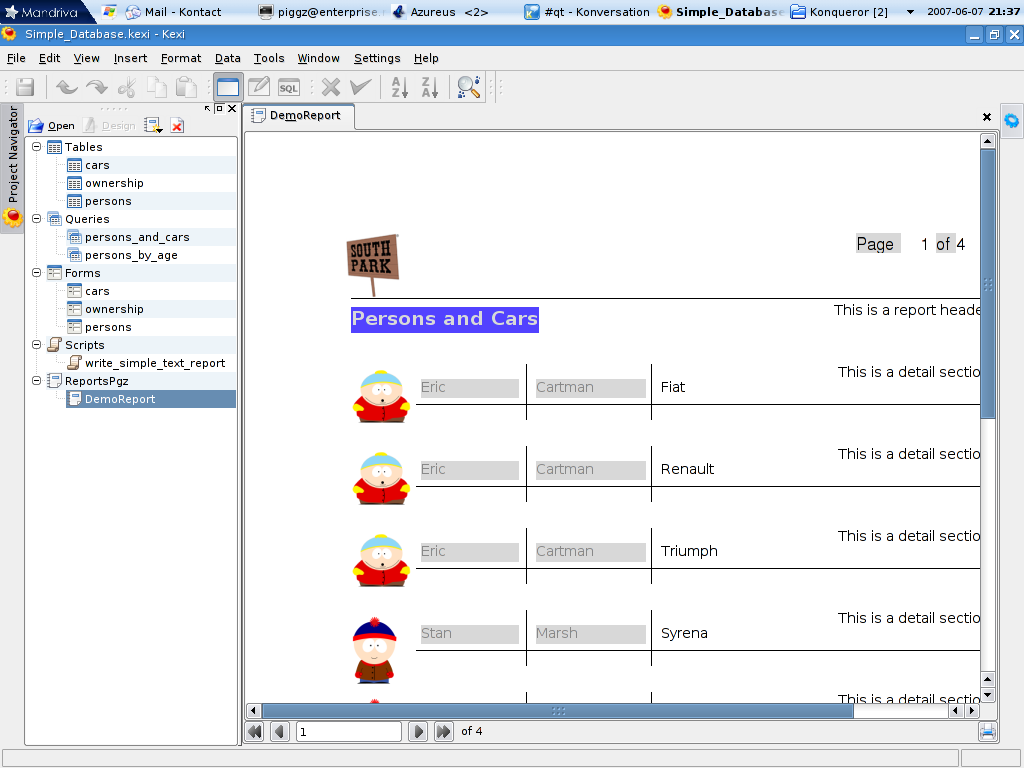
Task: Switch to Design view mode icon
Action: click(x=259, y=87)
